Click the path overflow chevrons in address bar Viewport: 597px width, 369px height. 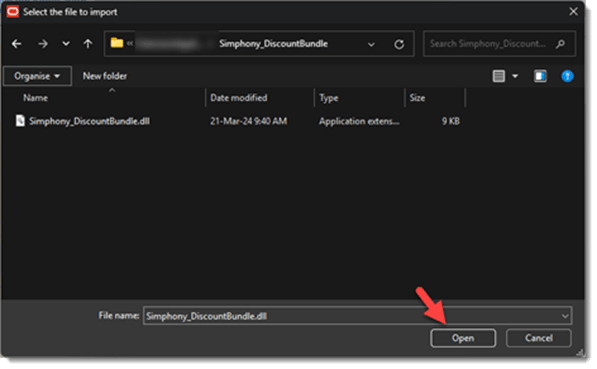coord(130,43)
